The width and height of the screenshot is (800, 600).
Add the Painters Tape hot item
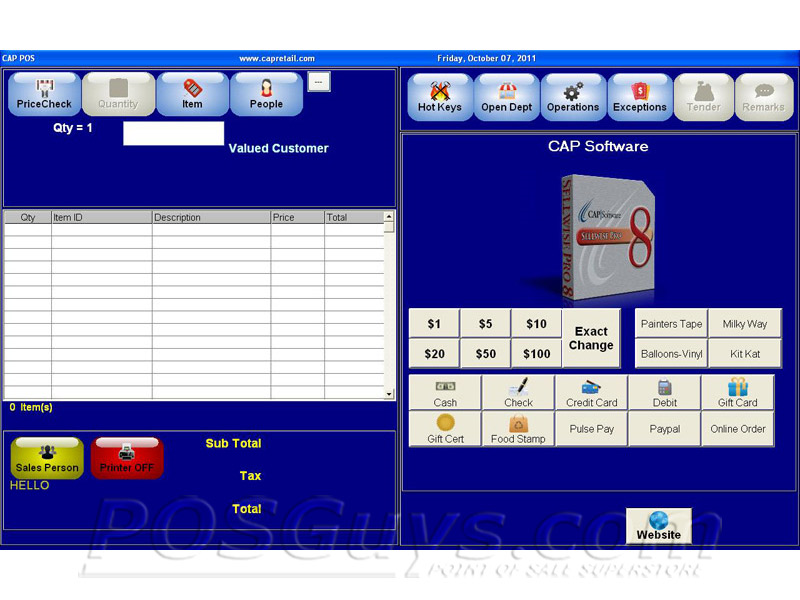(x=671, y=323)
